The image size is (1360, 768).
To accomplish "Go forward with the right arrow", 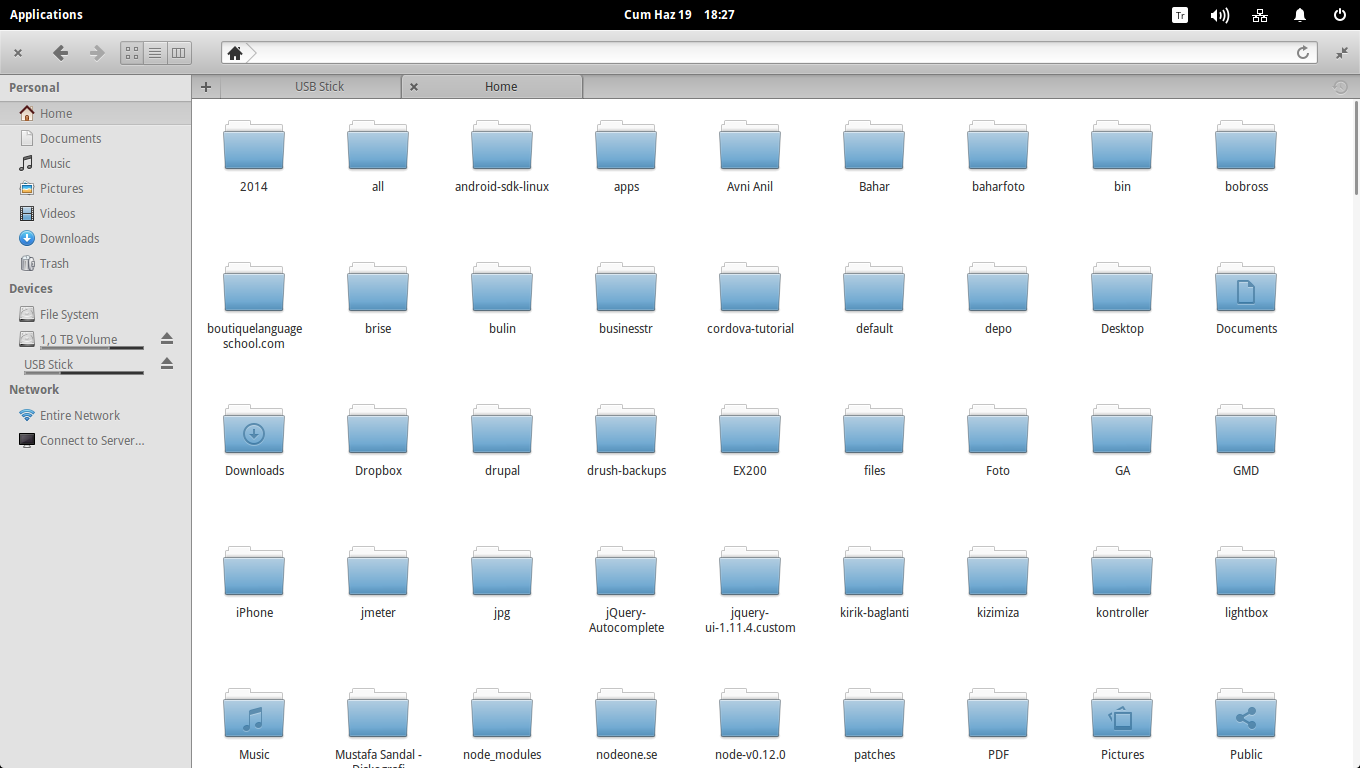I will [96, 53].
